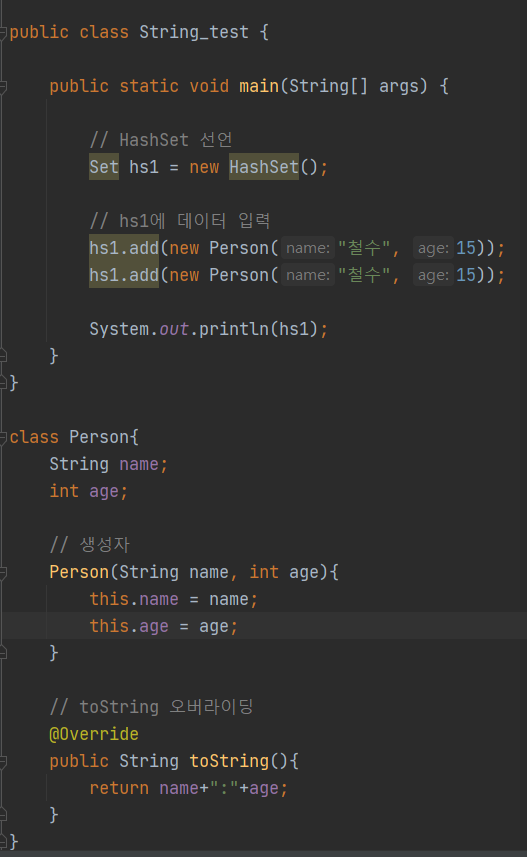The width and height of the screenshot is (527, 857).
Task: Click the highlighted Set type
Action: 104,167
